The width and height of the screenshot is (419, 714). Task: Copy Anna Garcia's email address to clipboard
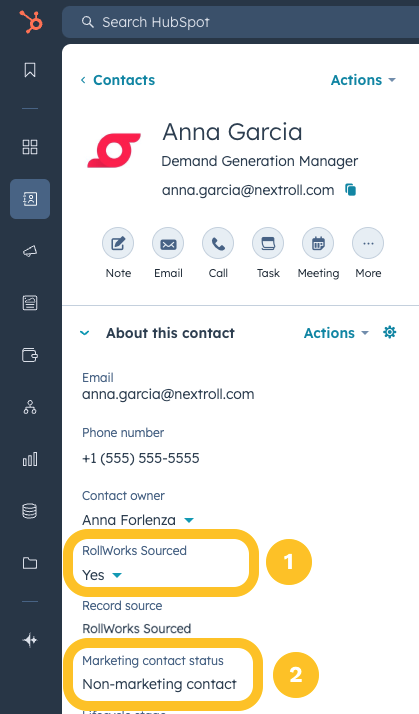coord(350,190)
